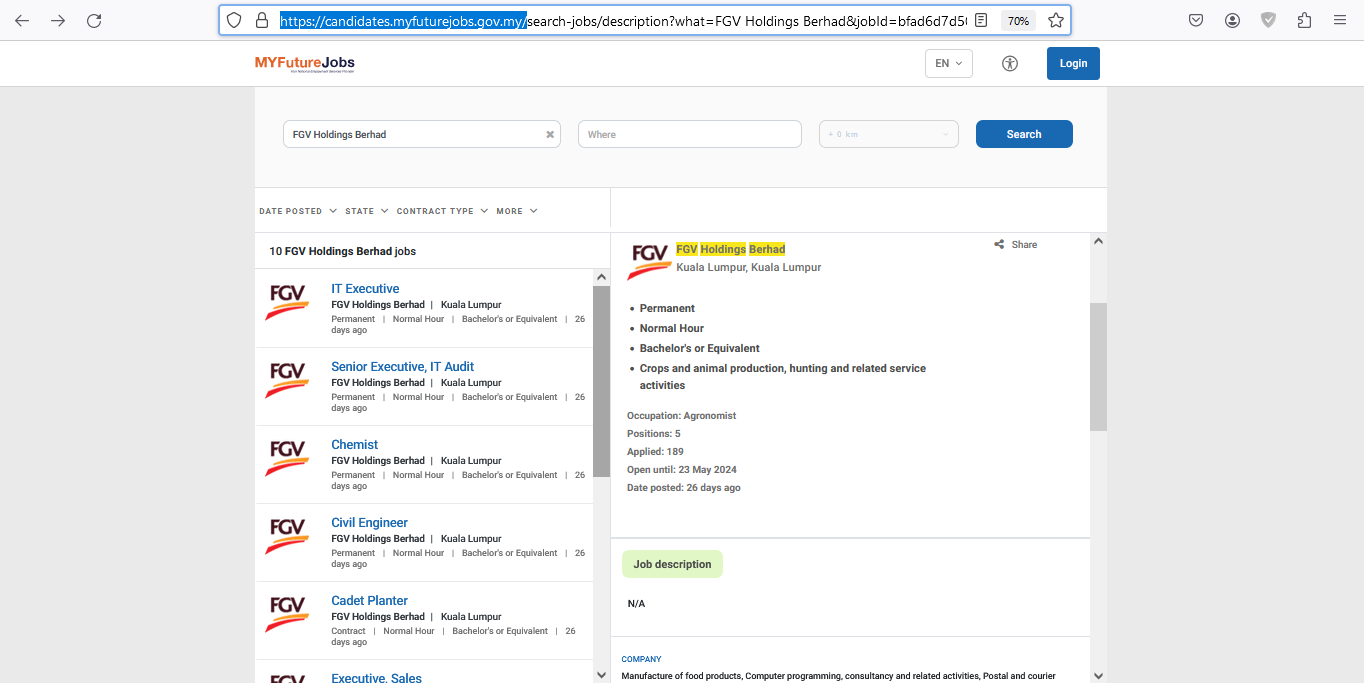
Task: Click the '10 FGV Holdings Berhad jobs' count
Action: [x=342, y=251]
